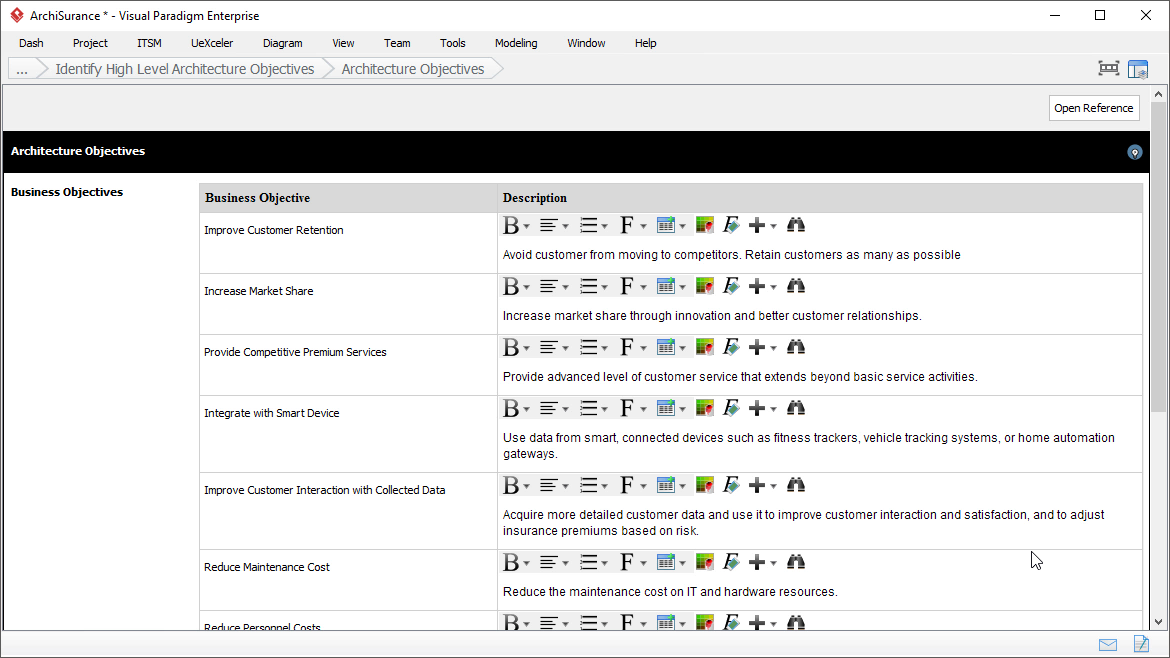Click color icon in Provide Competitive Premium Services row
Viewport: 1170px width, 658px height.
click(704, 348)
